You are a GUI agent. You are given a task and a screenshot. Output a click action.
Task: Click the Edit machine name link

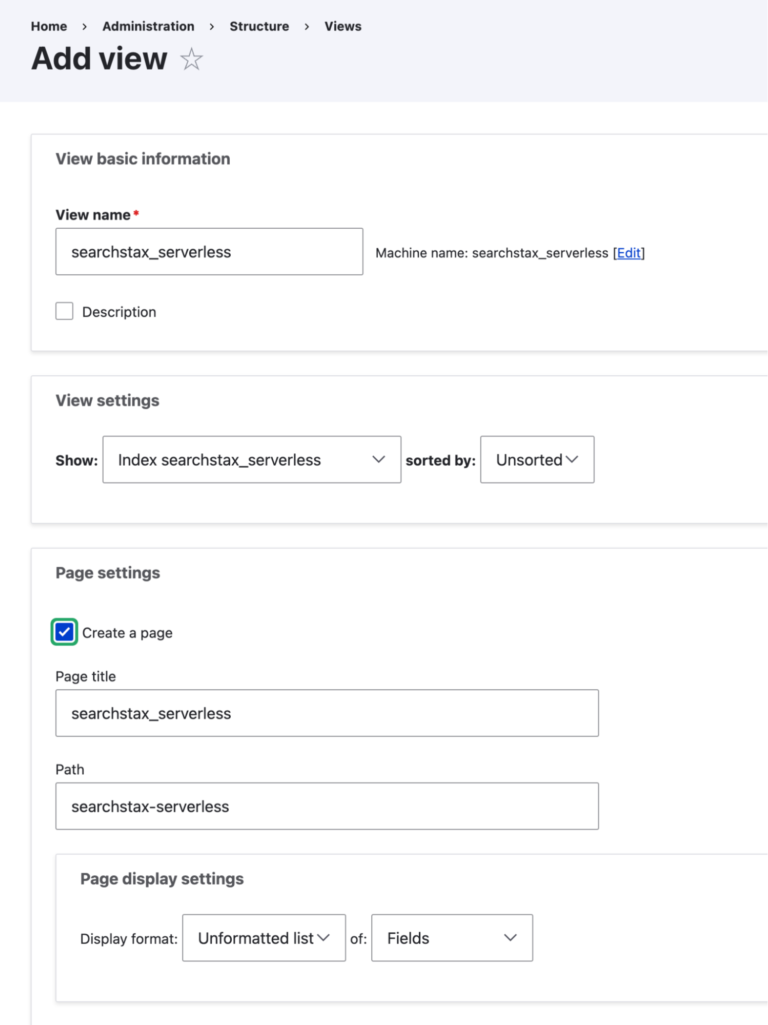[629, 253]
